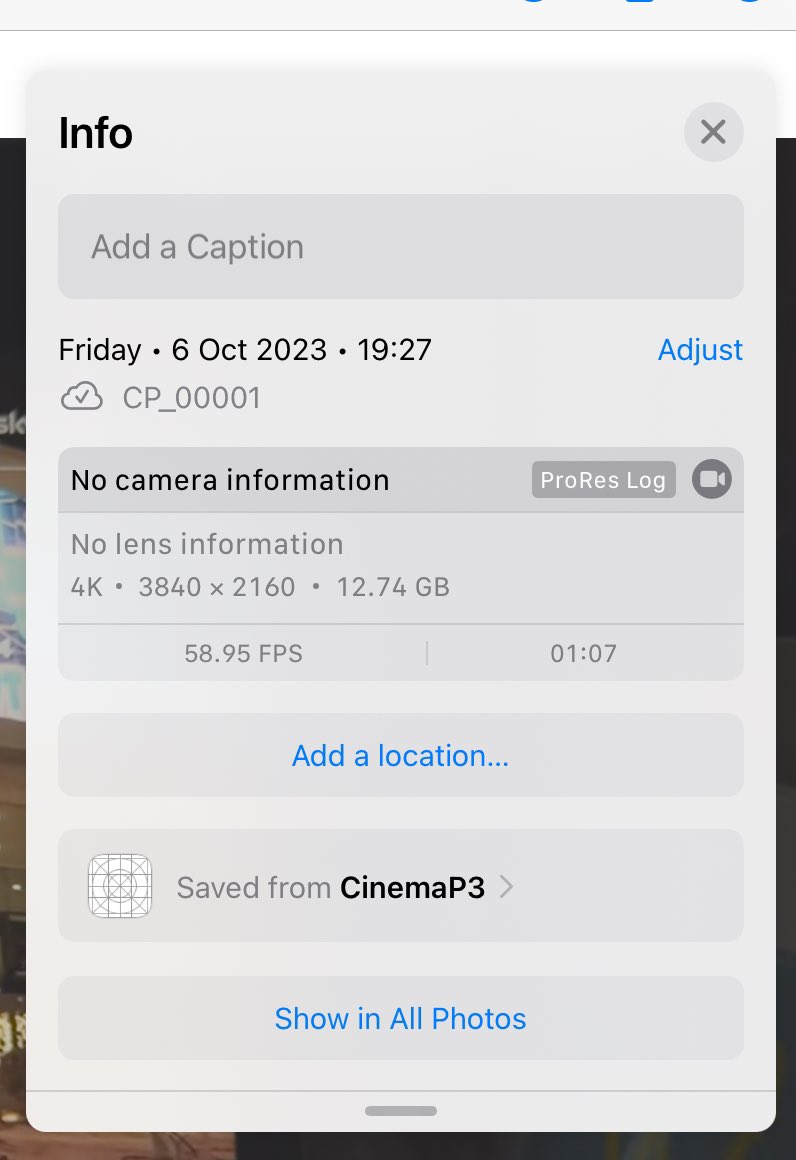
Task: Open the Saved from CinemaP3 row
Action: pyautogui.click(x=400, y=886)
